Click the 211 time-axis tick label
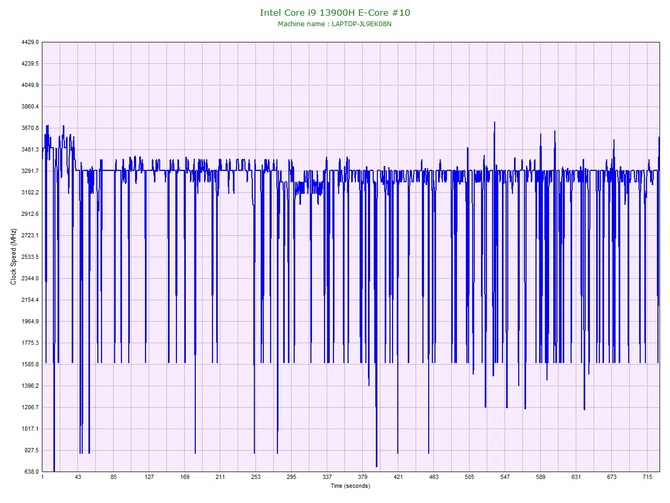 point(220,477)
